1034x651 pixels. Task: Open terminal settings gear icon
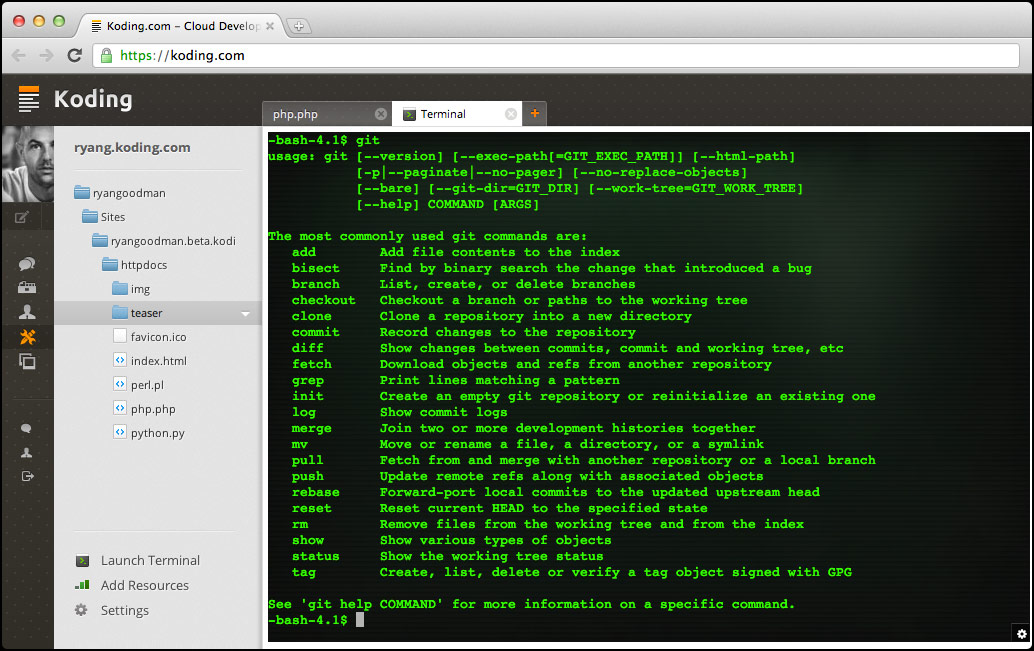point(1021,634)
